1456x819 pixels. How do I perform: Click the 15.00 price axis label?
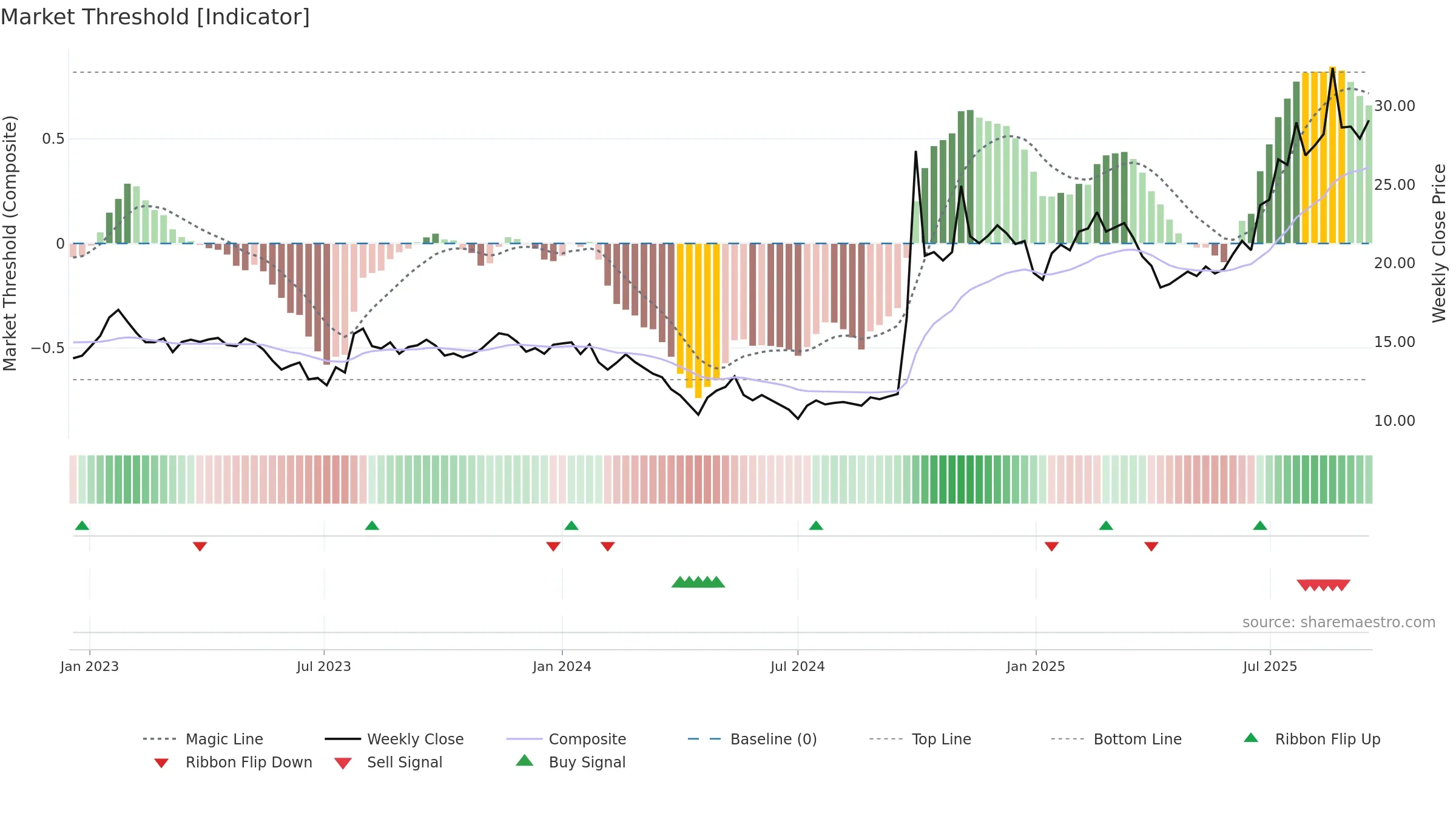coord(1395,342)
